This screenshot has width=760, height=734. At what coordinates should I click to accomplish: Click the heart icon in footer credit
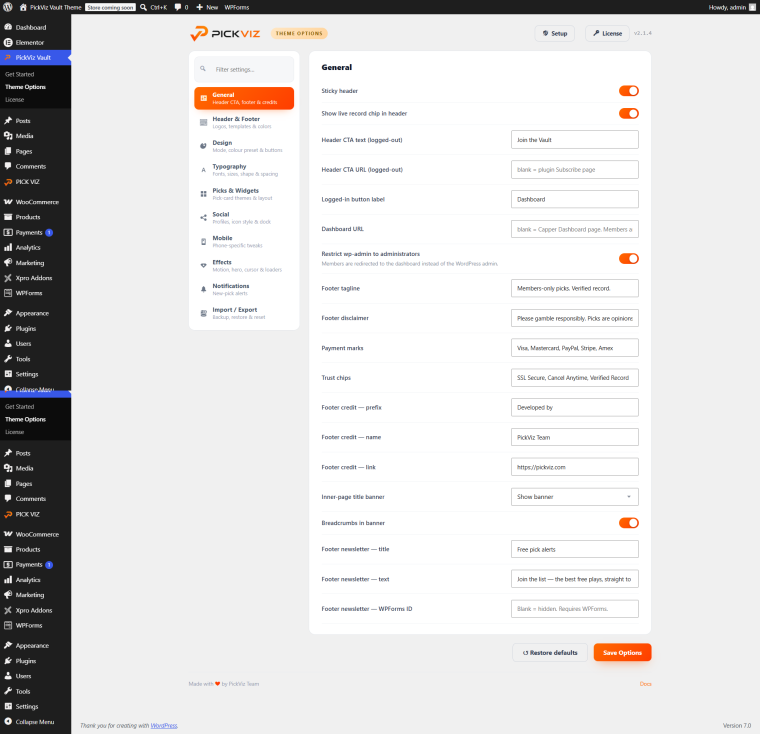pos(218,684)
